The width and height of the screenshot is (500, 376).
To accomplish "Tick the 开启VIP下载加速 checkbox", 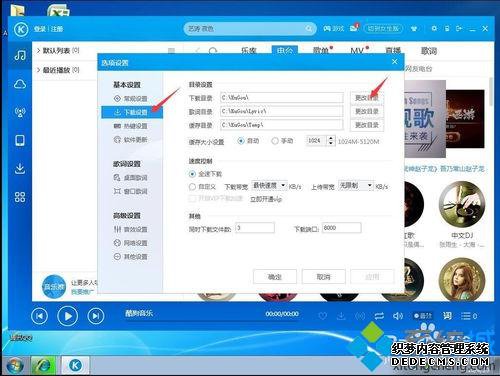I will [x=192, y=199].
